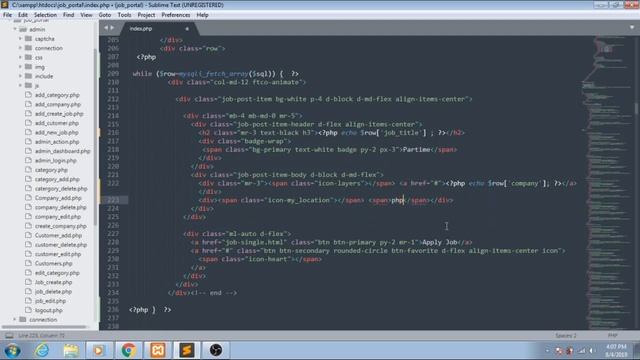Open the Project menu
Screen dimensions: 640x360
point(146,15)
